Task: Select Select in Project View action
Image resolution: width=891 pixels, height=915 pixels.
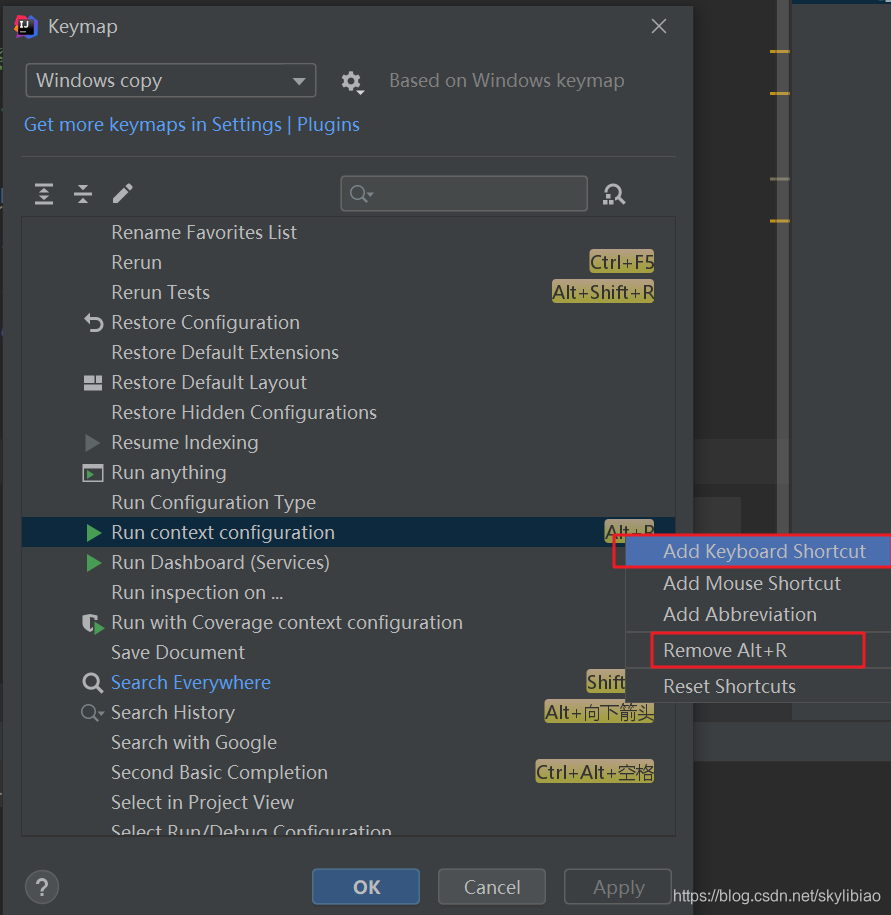Action: (x=348, y=803)
